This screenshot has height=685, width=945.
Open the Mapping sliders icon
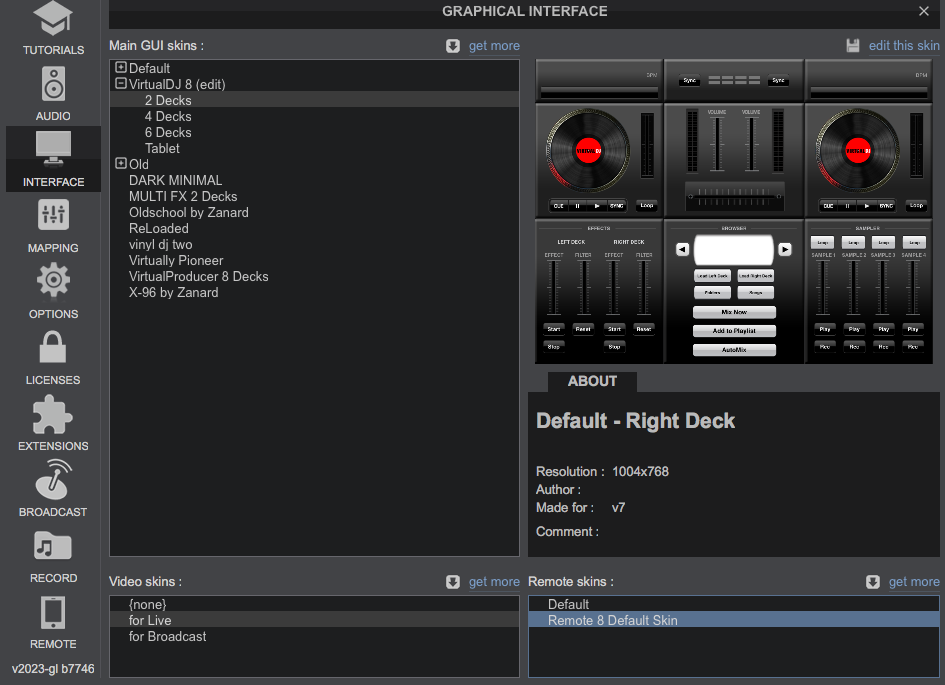tap(53, 214)
